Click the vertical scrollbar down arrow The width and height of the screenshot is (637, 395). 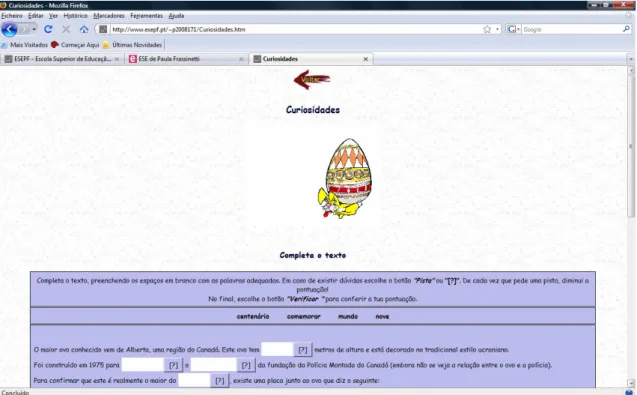(x=631, y=383)
